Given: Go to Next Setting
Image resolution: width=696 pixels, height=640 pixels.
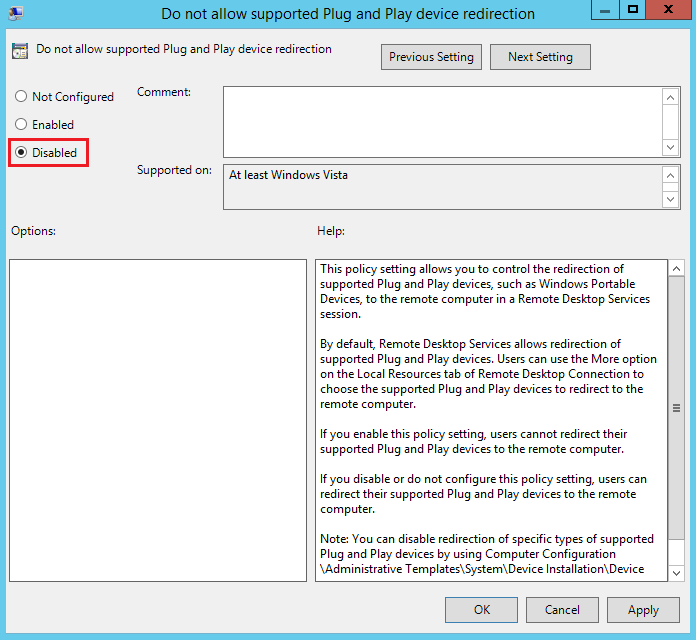Looking at the screenshot, I should [x=540, y=57].
